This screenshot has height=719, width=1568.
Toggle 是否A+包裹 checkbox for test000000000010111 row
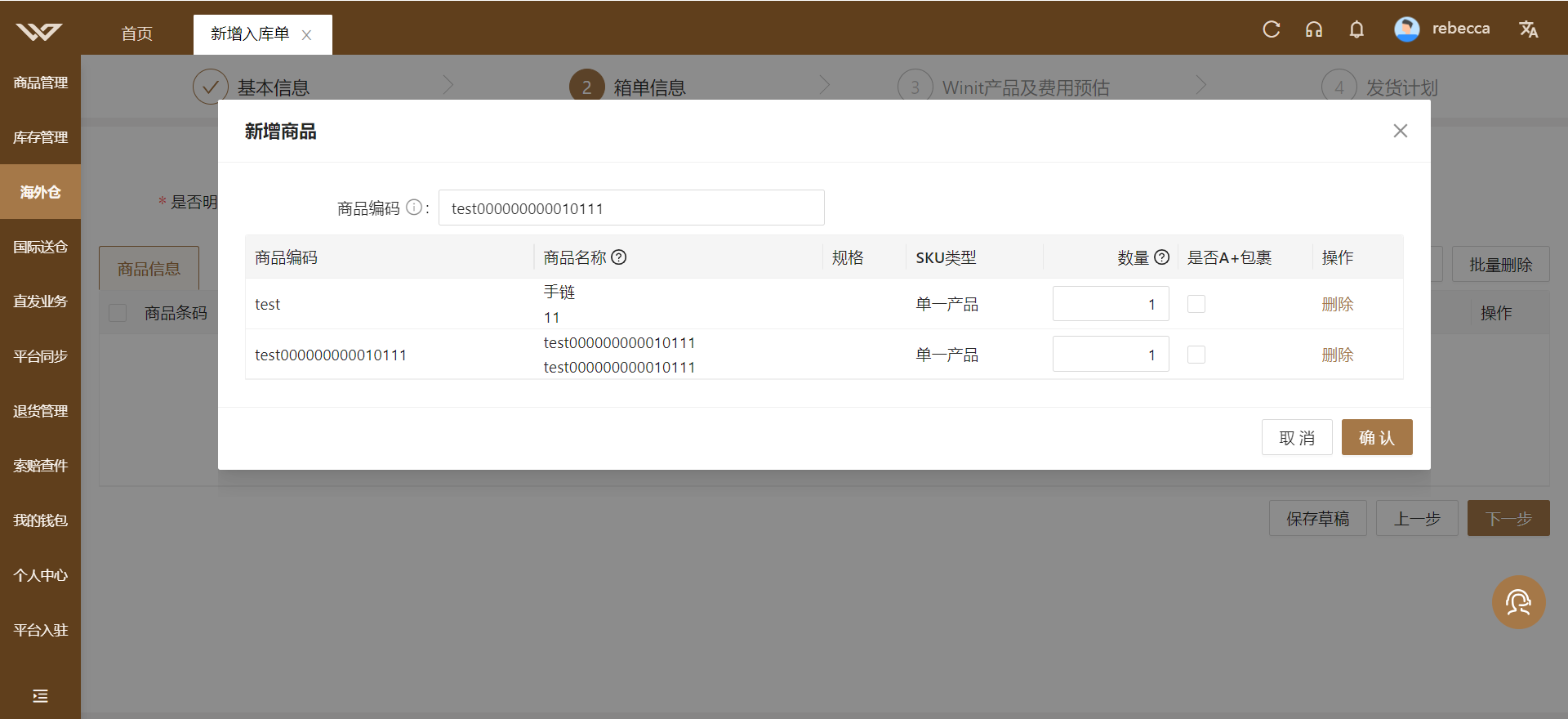pos(1196,355)
